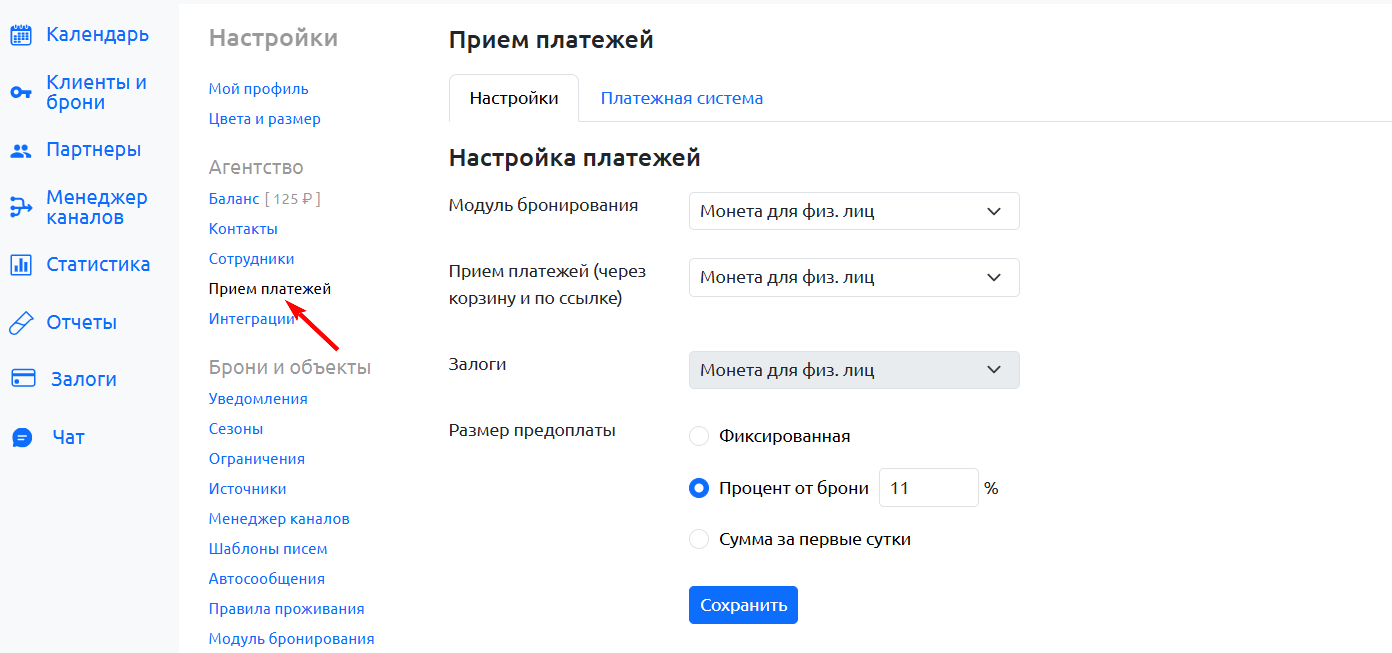The height and width of the screenshot is (653, 1392).
Task: Click the people icon for Партнеры
Action: (x=21, y=151)
